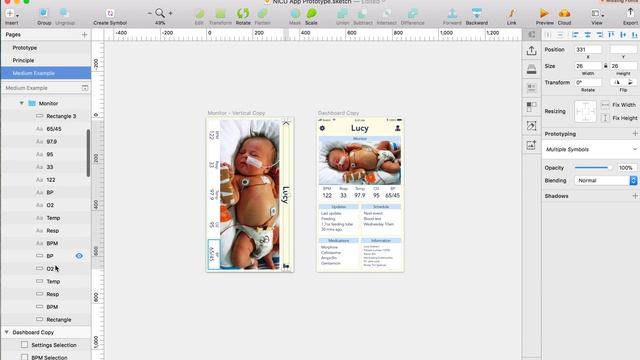Select the Rotate tool
Screen dimensions: 640x360
click(x=243, y=13)
